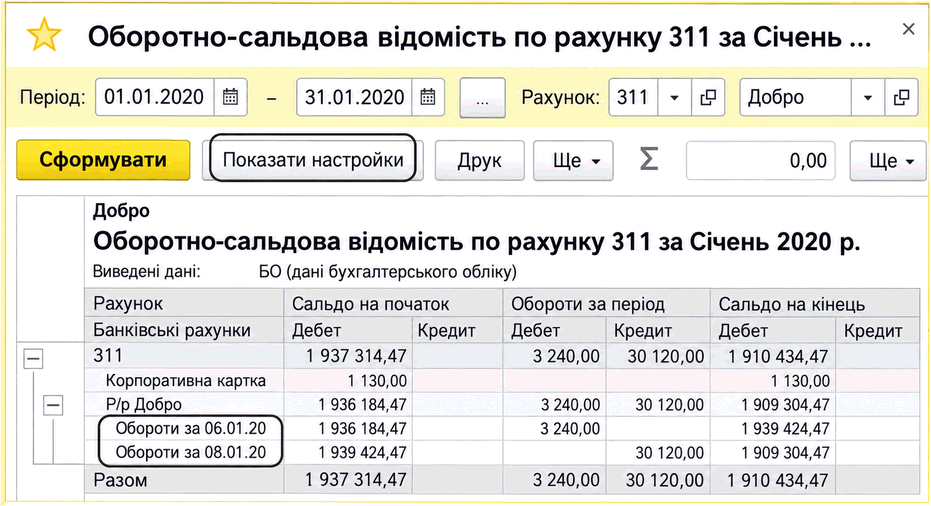This screenshot has height=506, width=931.
Task: Open organization Добро form via open icon
Action: (x=901, y=97)
